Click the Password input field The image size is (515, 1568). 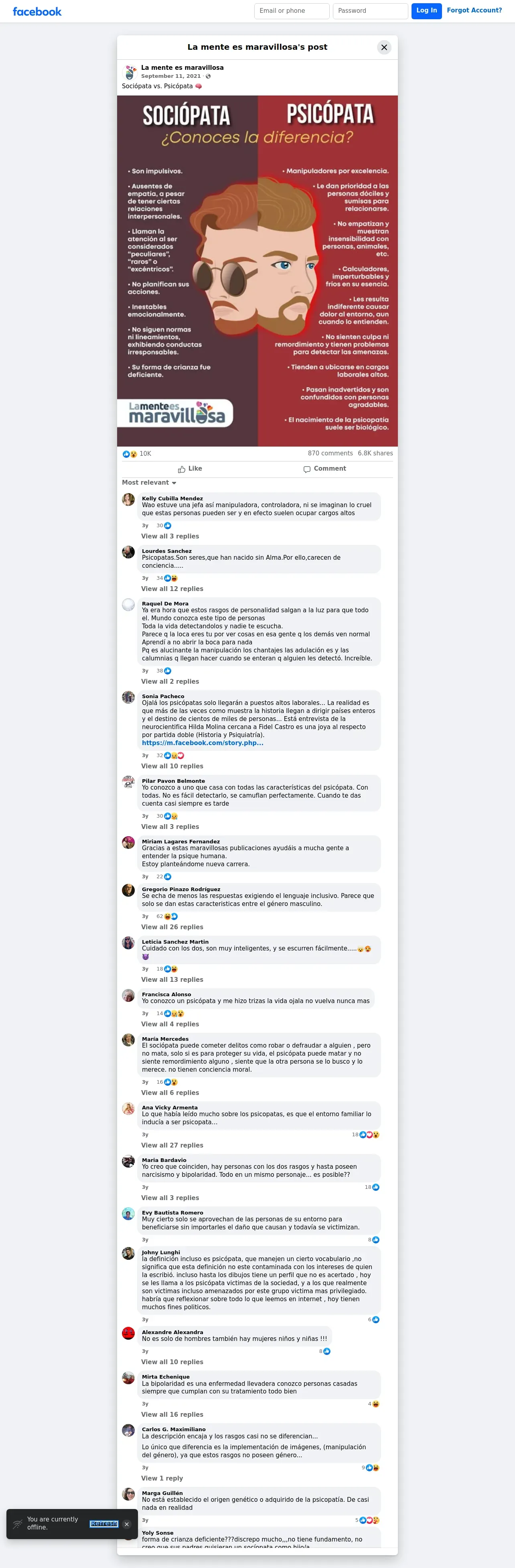coord(370,11)
